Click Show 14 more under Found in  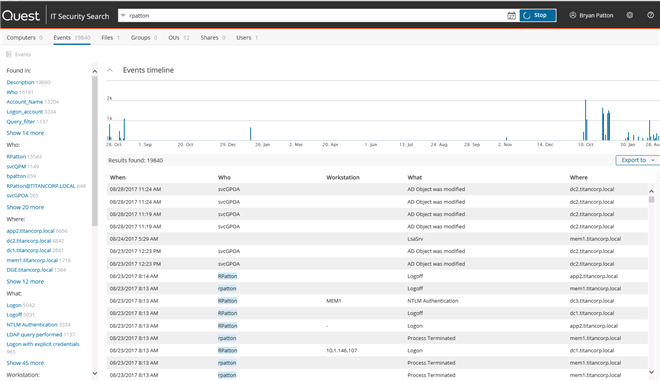coord(25,133)
